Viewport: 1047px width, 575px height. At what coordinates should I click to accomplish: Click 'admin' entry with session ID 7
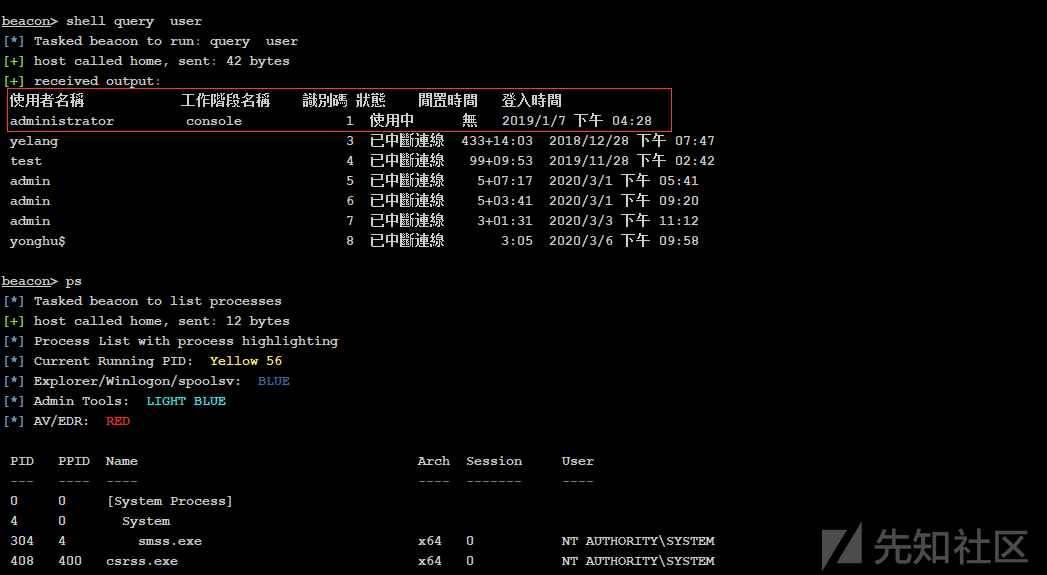(x=29, y=221)
